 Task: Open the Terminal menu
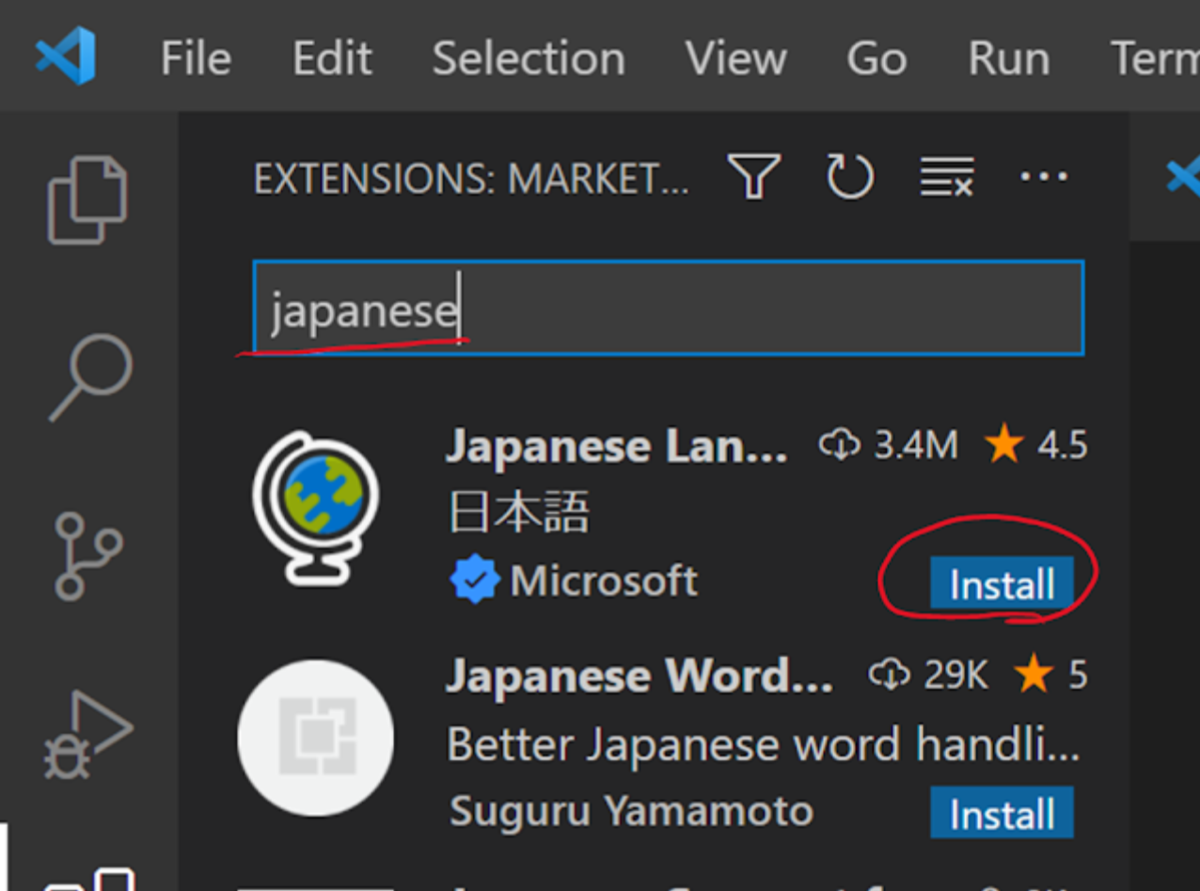1155,58
